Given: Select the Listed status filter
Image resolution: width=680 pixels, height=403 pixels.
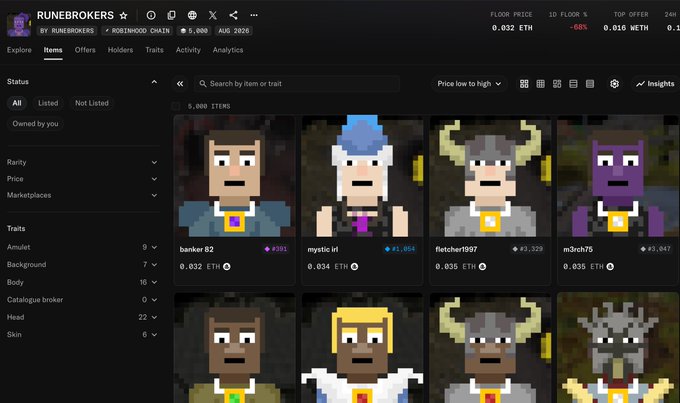Looking at the screenshot, I should (x=48, y=103).
